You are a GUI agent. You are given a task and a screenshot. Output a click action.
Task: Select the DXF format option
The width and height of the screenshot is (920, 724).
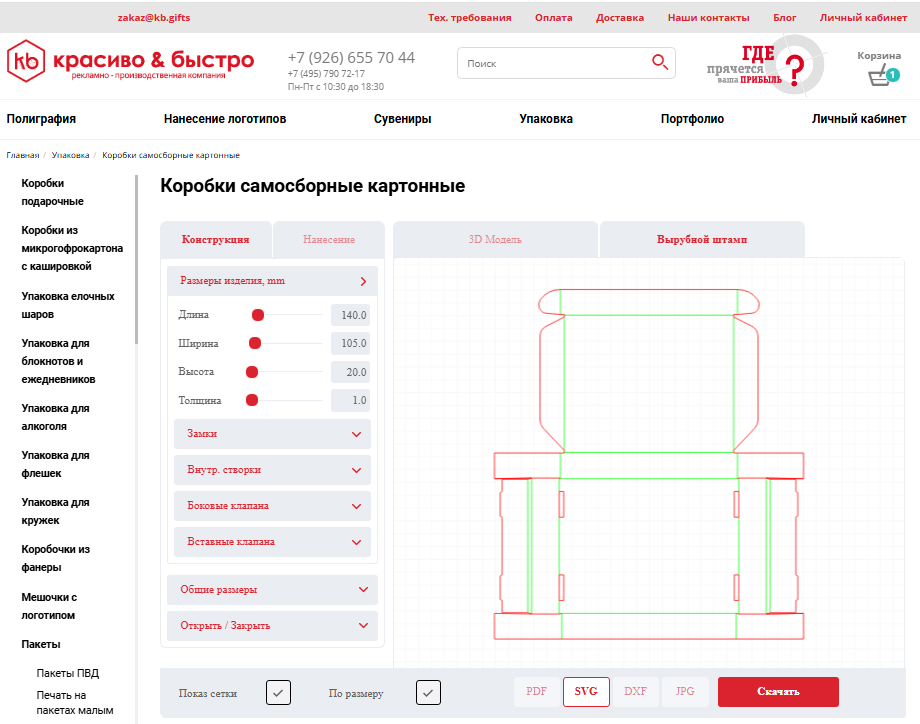pos(635,691)
